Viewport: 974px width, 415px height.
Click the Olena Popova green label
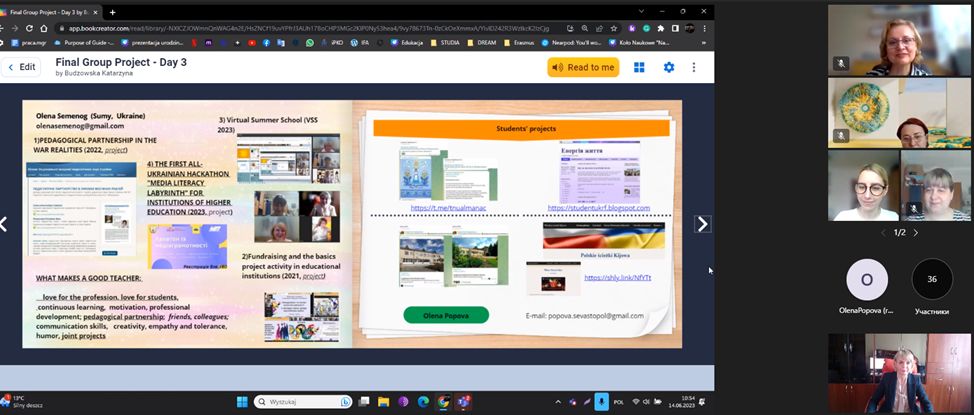coord(446,315)
